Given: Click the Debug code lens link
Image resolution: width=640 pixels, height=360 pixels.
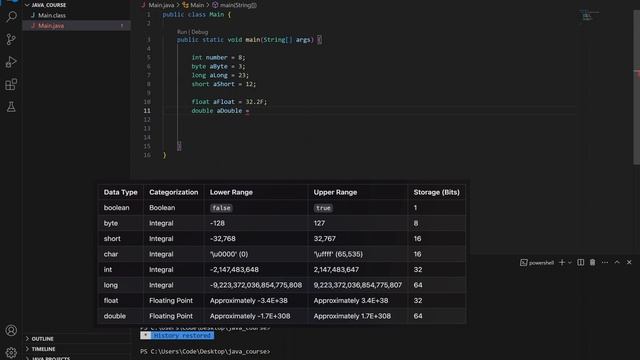Looking at the screenshot, I should tap(200, 32).
